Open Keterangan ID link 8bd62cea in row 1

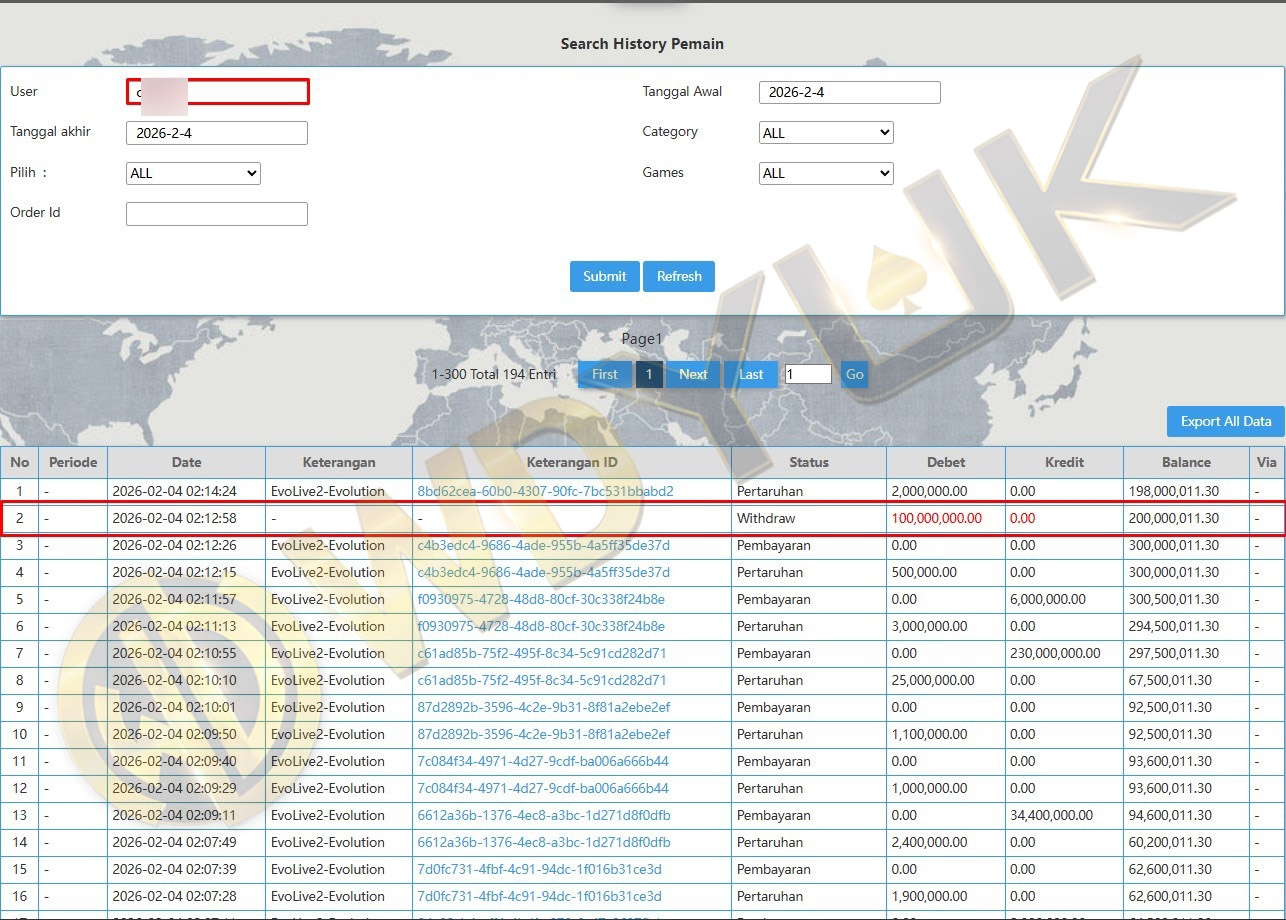tap(545, 491)
